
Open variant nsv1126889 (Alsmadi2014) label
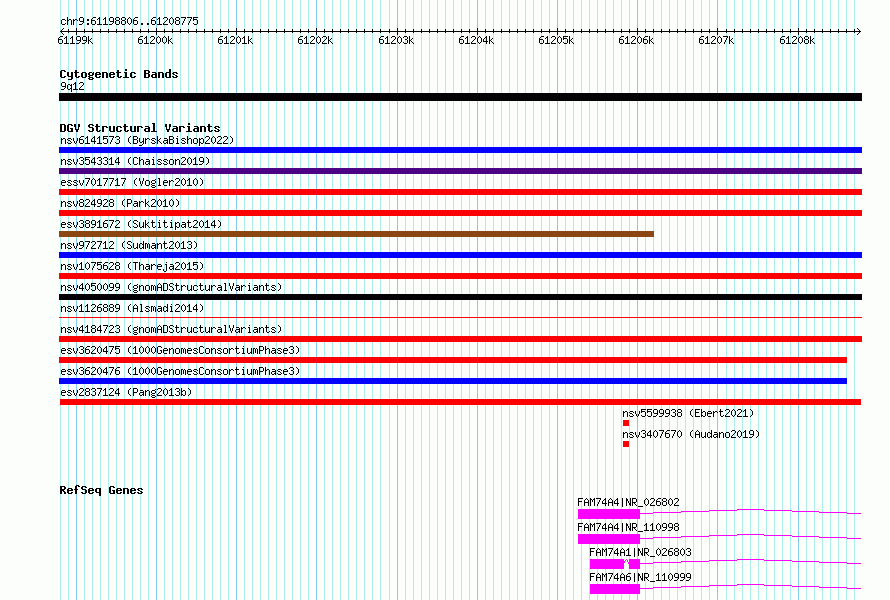click(132, 308)
